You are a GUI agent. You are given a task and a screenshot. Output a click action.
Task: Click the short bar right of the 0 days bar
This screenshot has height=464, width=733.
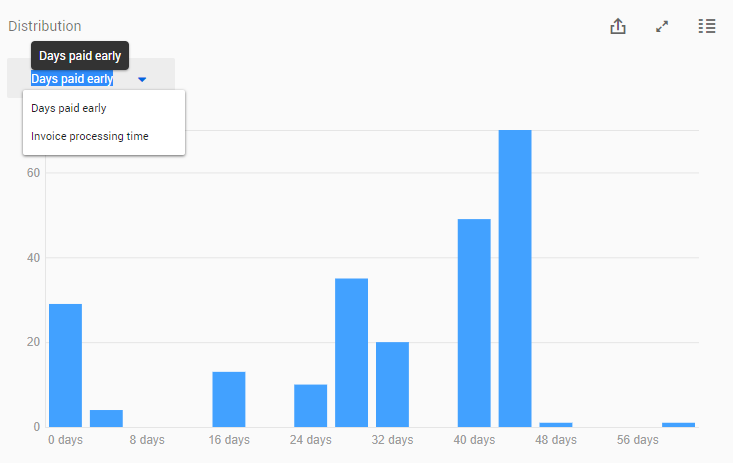coord(106,418)
